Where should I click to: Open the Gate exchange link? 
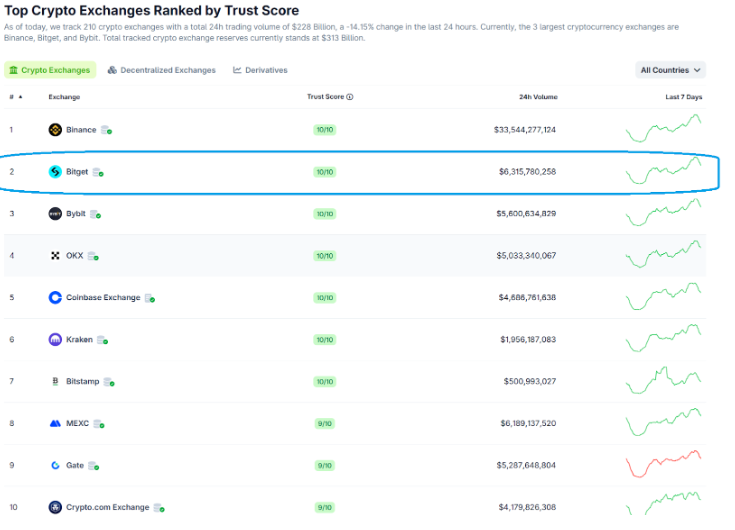pyautogui.click(x=75, y=465)
